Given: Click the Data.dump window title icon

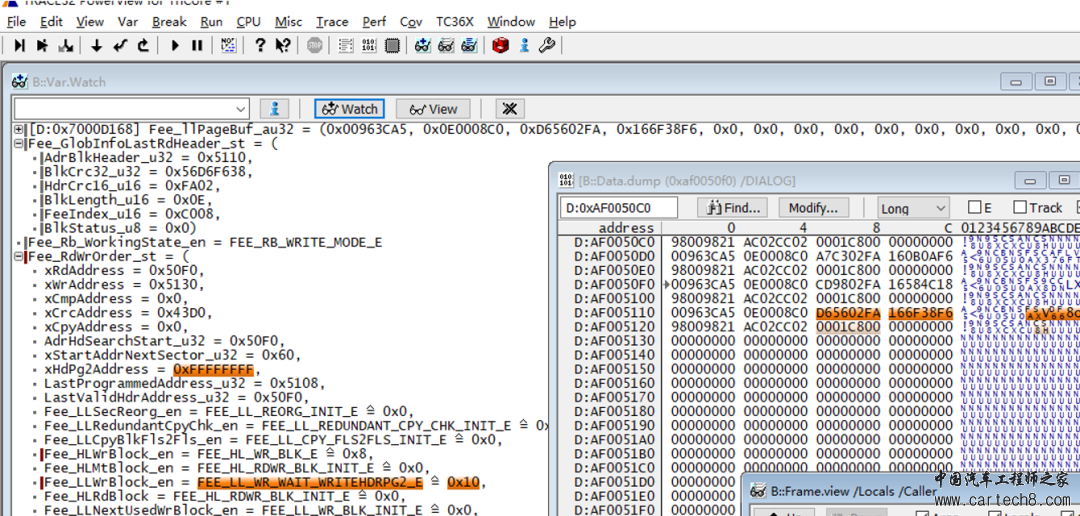Looking at the screenshot, I should (565, 180).
